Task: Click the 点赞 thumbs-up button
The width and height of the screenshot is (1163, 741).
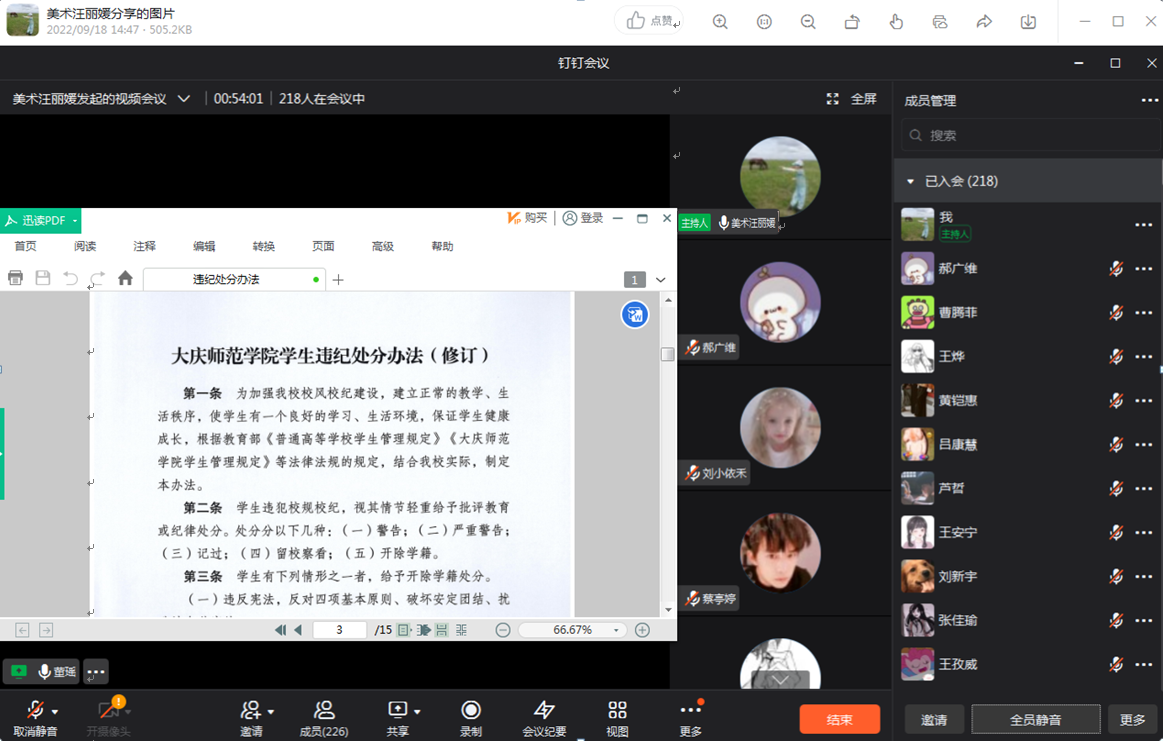Action: tap(648, 21)
